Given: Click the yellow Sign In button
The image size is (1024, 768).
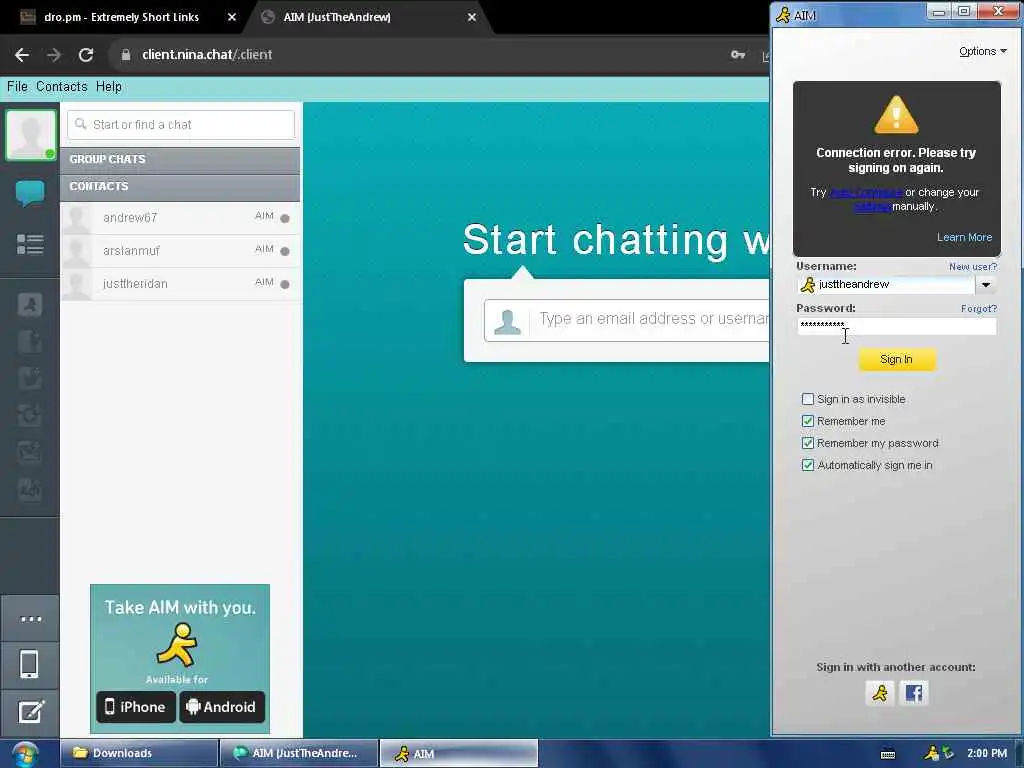Looking at the screenshot, I should (897, 359).
